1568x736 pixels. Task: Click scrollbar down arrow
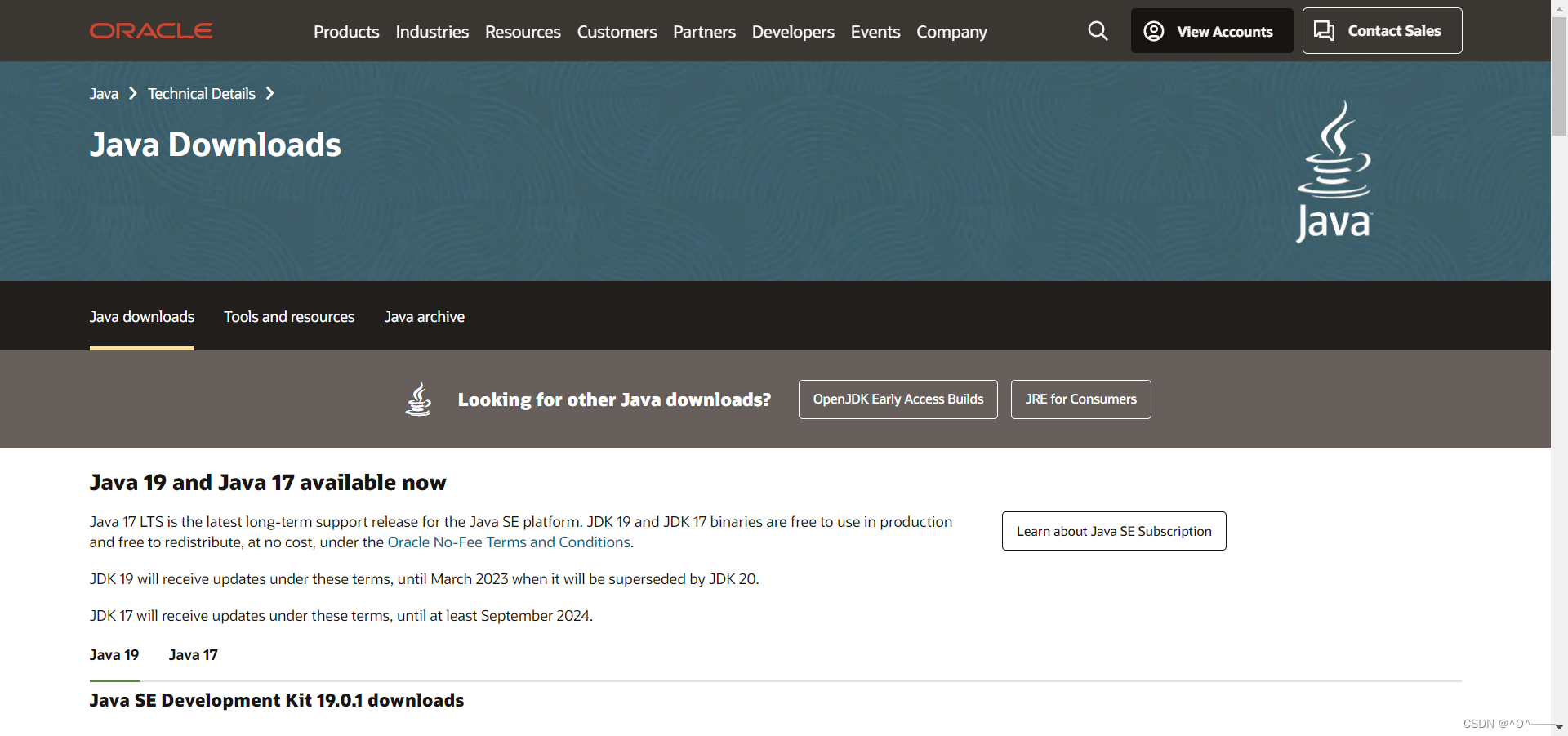pyautogui.click(x=1560, y=727)
